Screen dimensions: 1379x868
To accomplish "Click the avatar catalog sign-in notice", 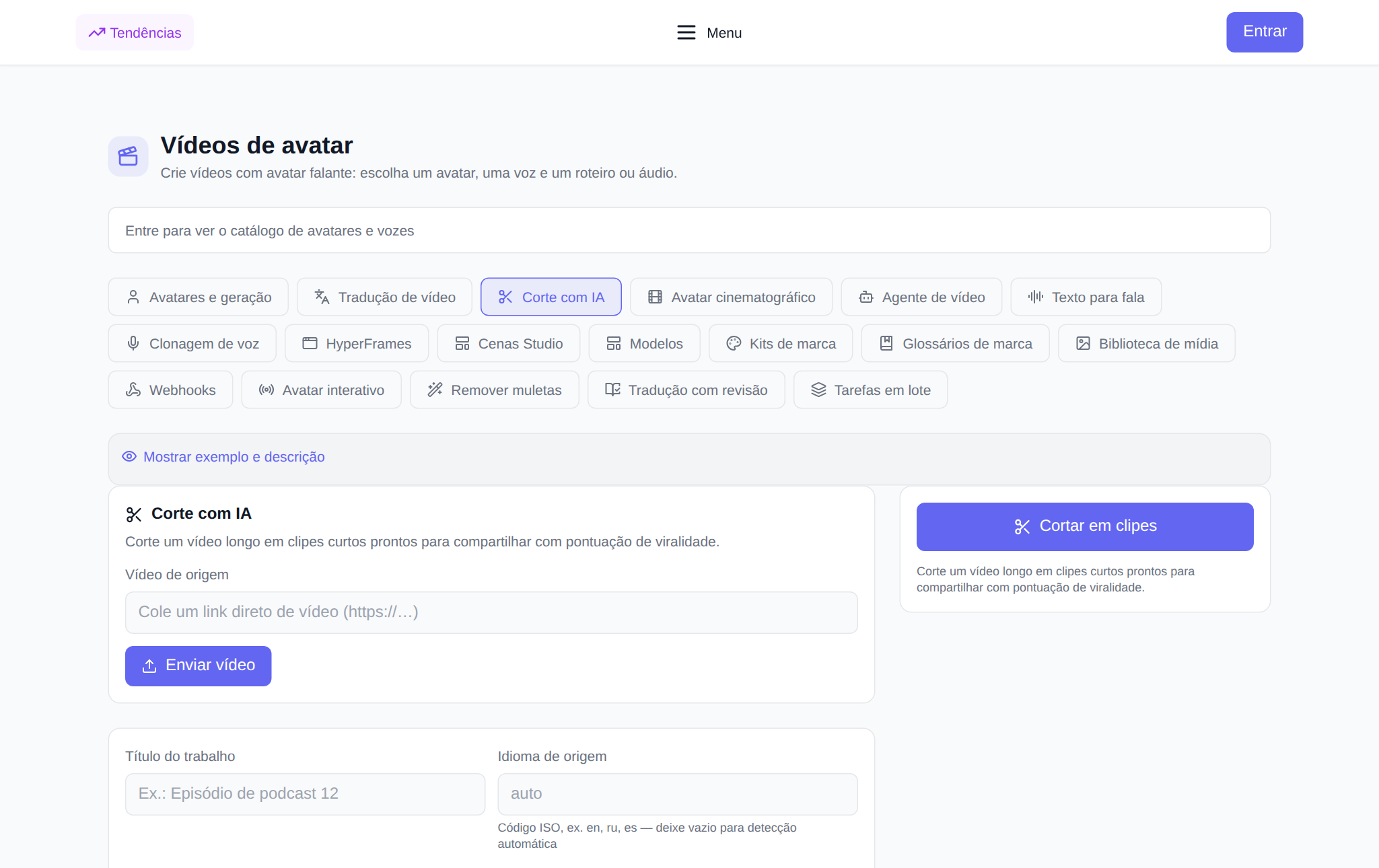I will [688, 230].
